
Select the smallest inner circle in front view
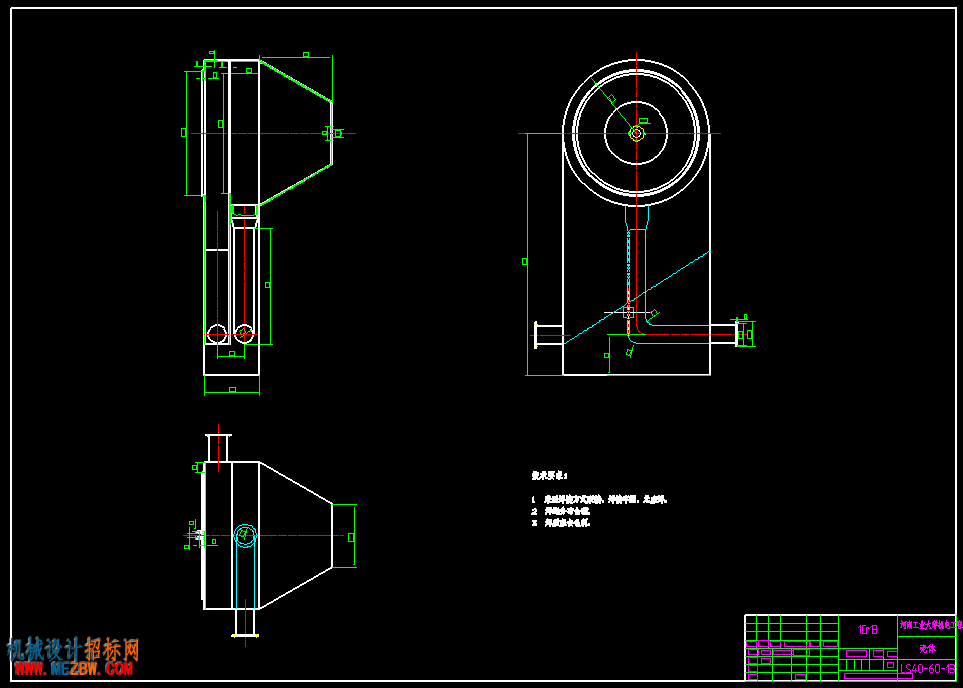pos(636,133)
